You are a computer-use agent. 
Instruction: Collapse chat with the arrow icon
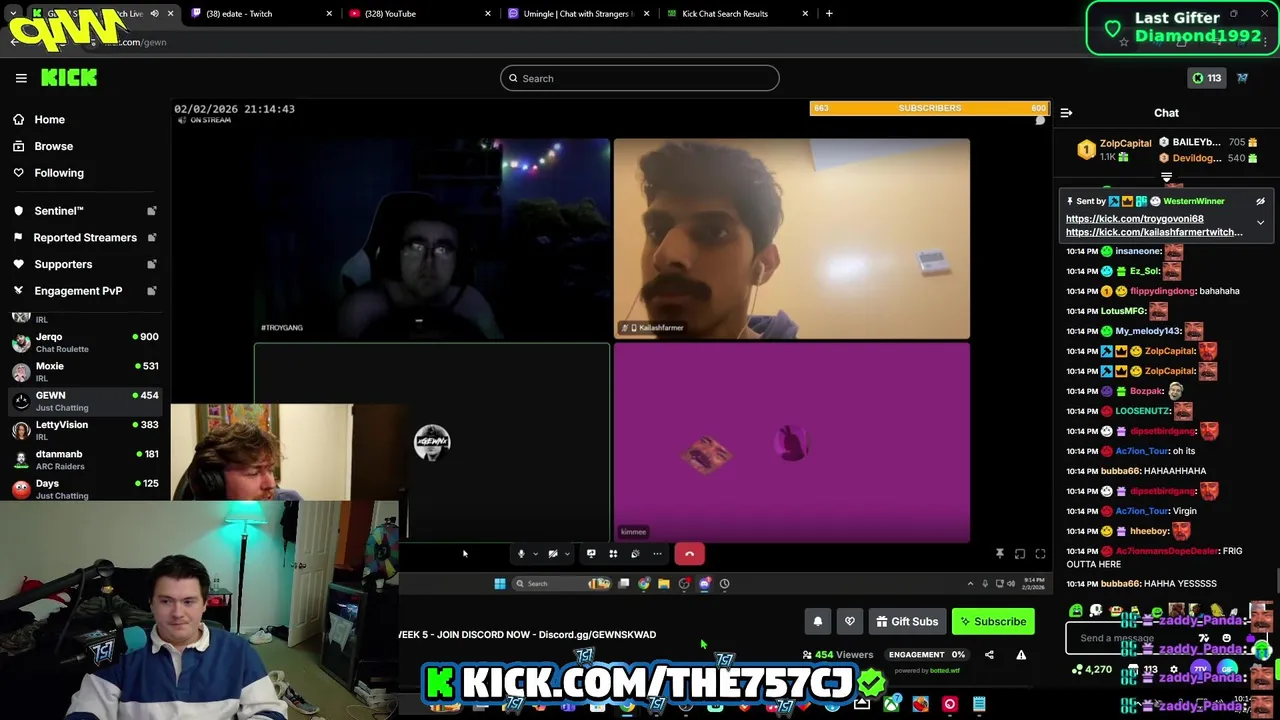tap(1066, 113)
